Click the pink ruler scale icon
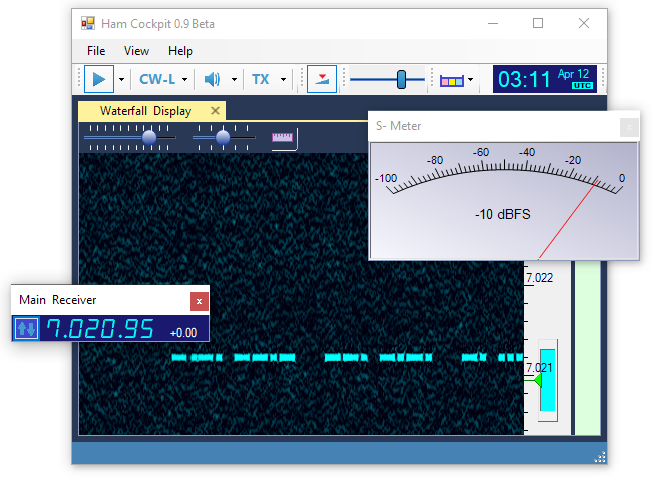 point(282,137)
